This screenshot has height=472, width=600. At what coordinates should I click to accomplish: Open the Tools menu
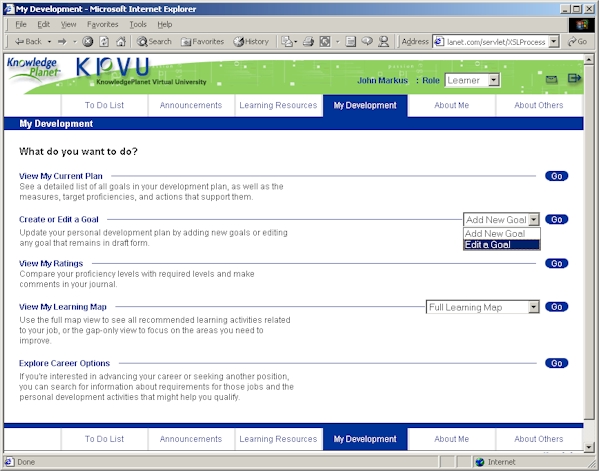(x=138, y=24)
